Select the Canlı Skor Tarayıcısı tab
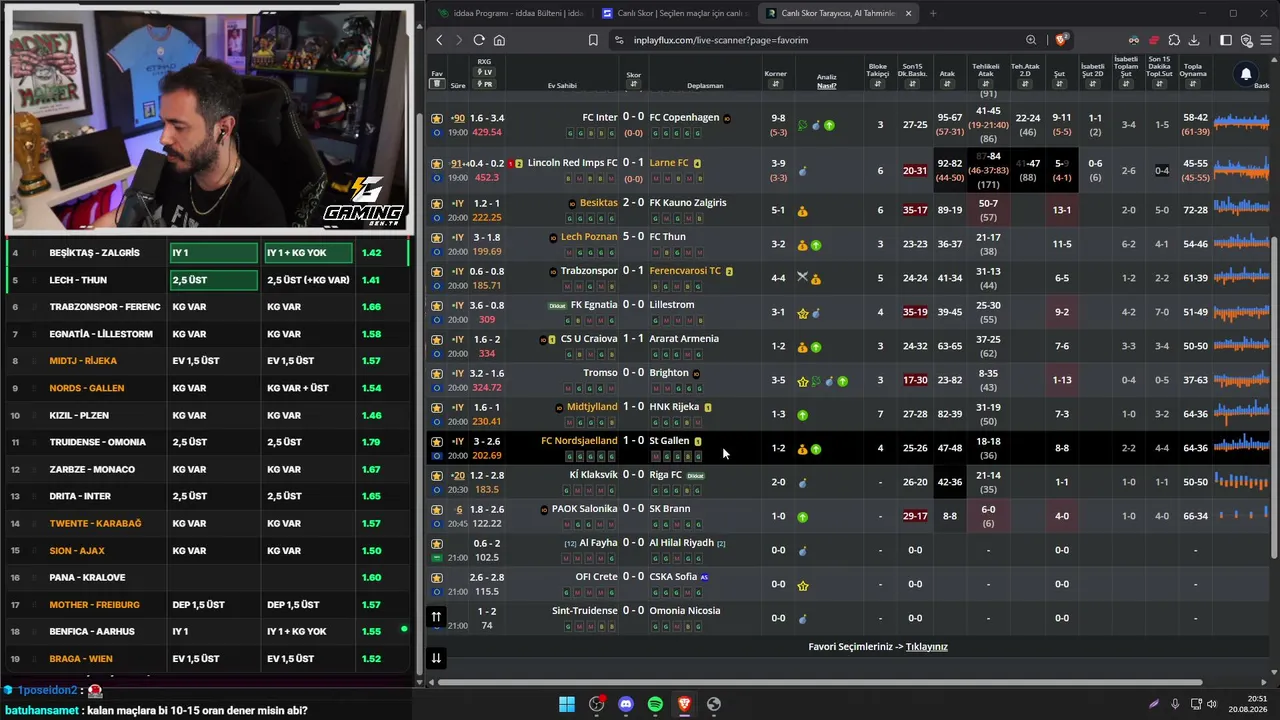The width and height of the screenshot is (1280, 720). pos(838,13)
